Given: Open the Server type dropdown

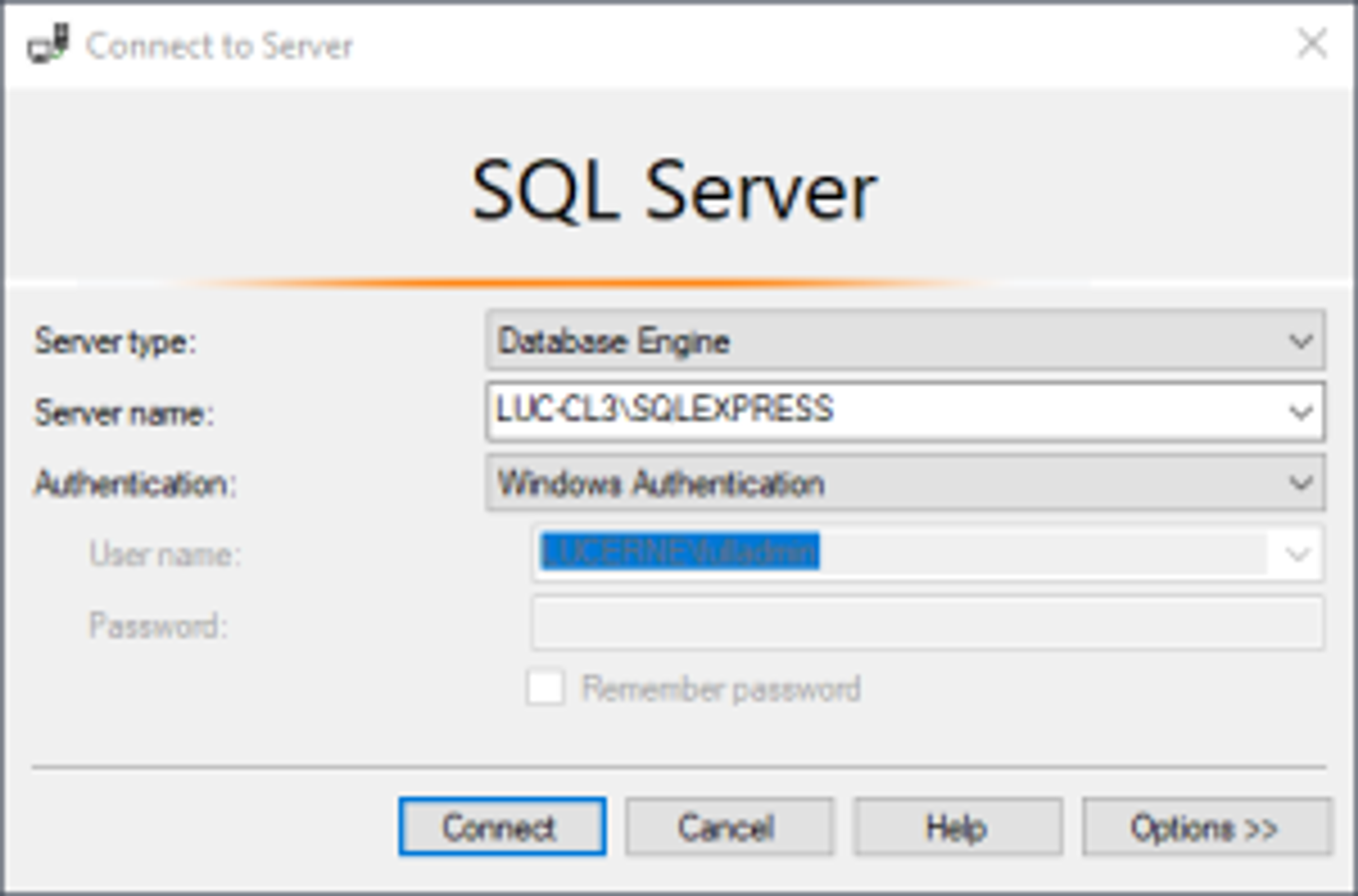Looking at the screenshot, I should (905, 340).
